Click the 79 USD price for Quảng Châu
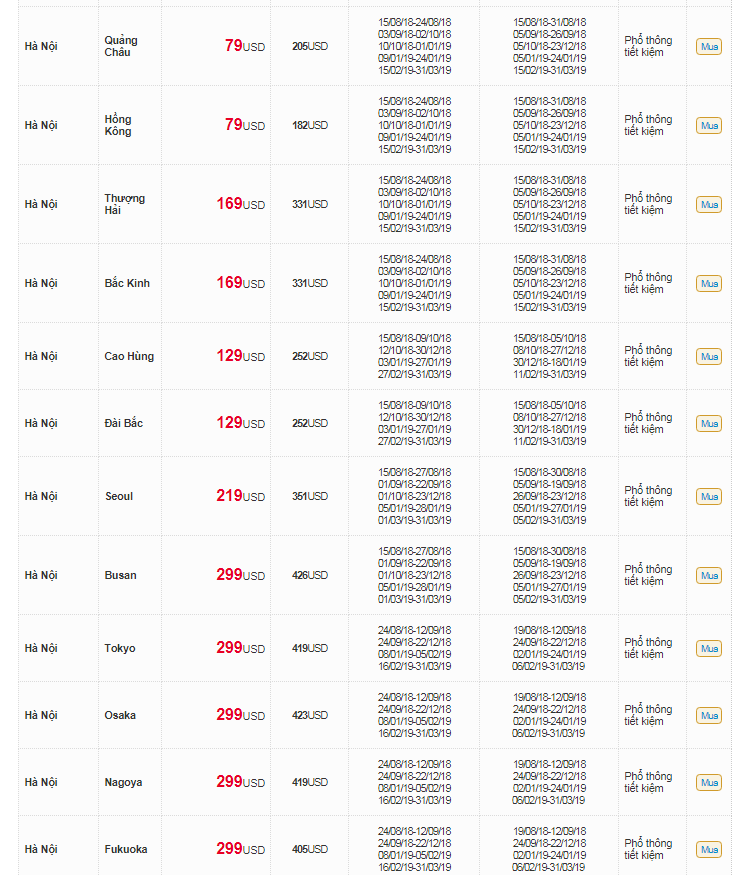Image resolution: width=753 pixels, height=875 pixels. (x=244, y=46)
